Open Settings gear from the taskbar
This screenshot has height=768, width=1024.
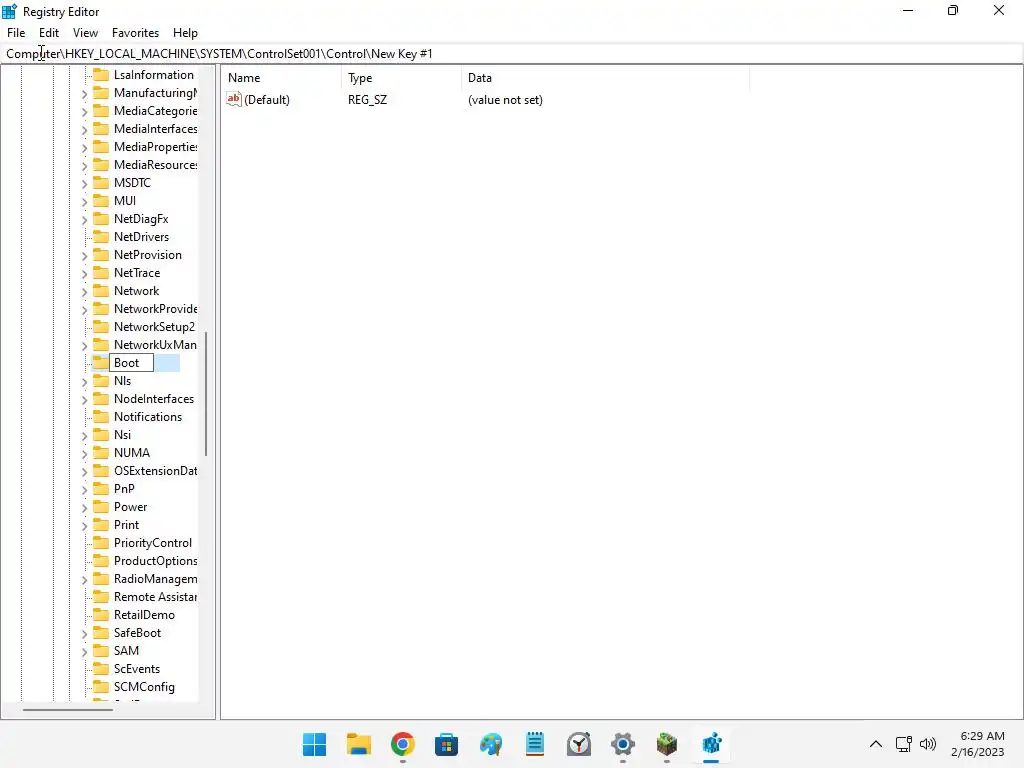click(622, 744)
